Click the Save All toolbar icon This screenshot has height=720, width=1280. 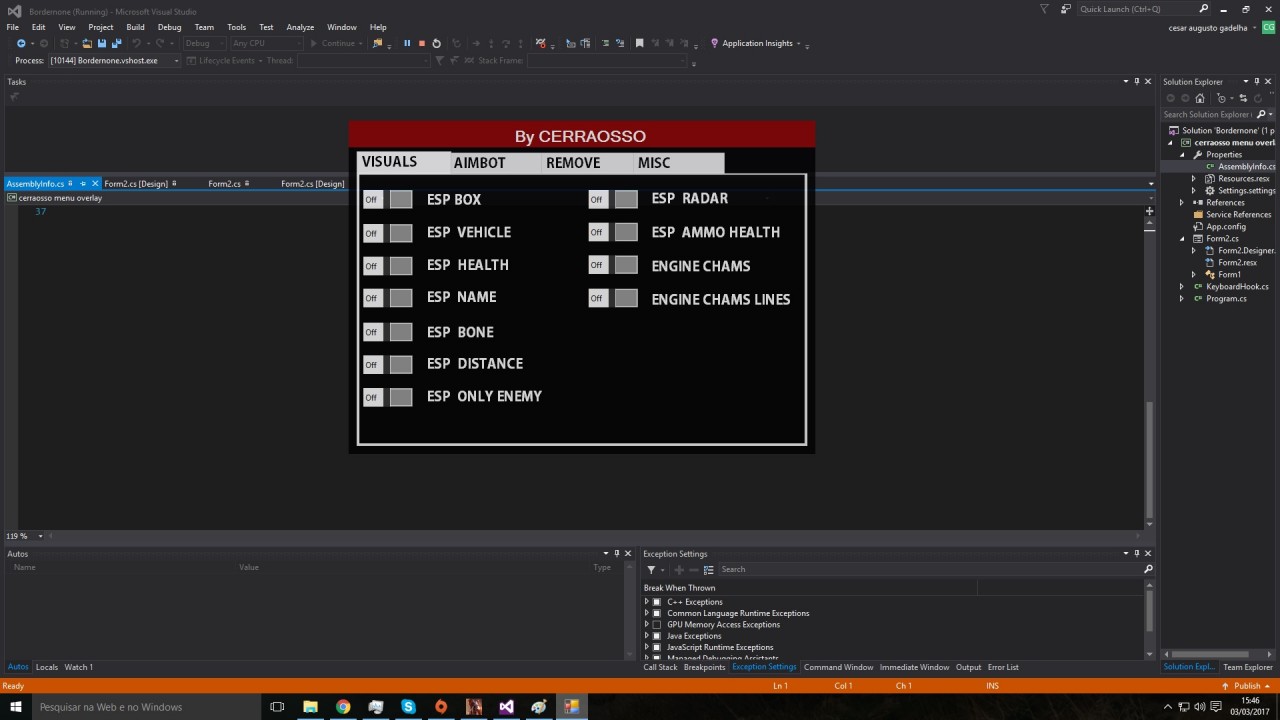[x=116, y=43]
